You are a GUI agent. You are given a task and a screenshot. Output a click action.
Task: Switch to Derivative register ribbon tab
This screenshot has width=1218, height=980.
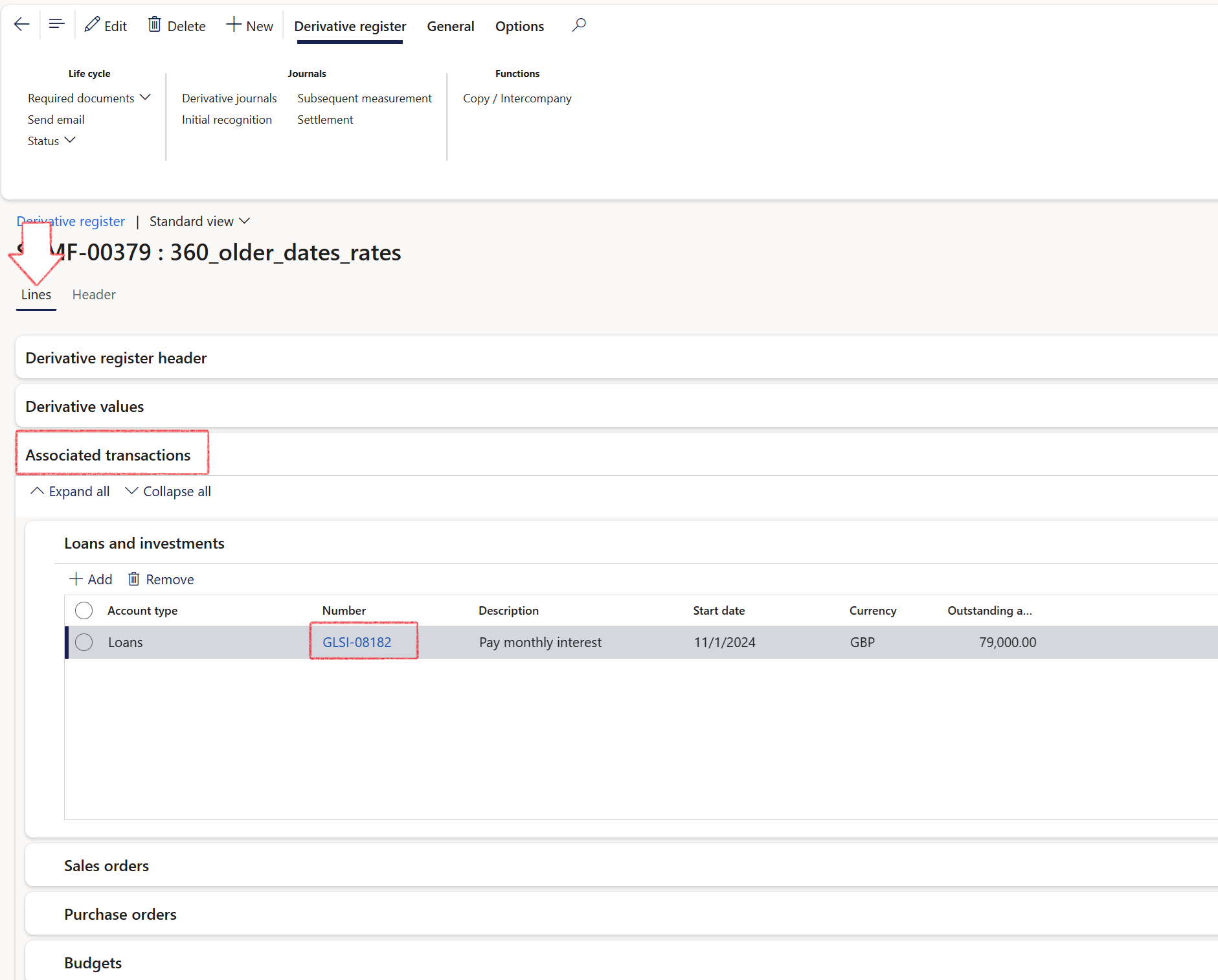pyautogui.click(x=350, y=26)
